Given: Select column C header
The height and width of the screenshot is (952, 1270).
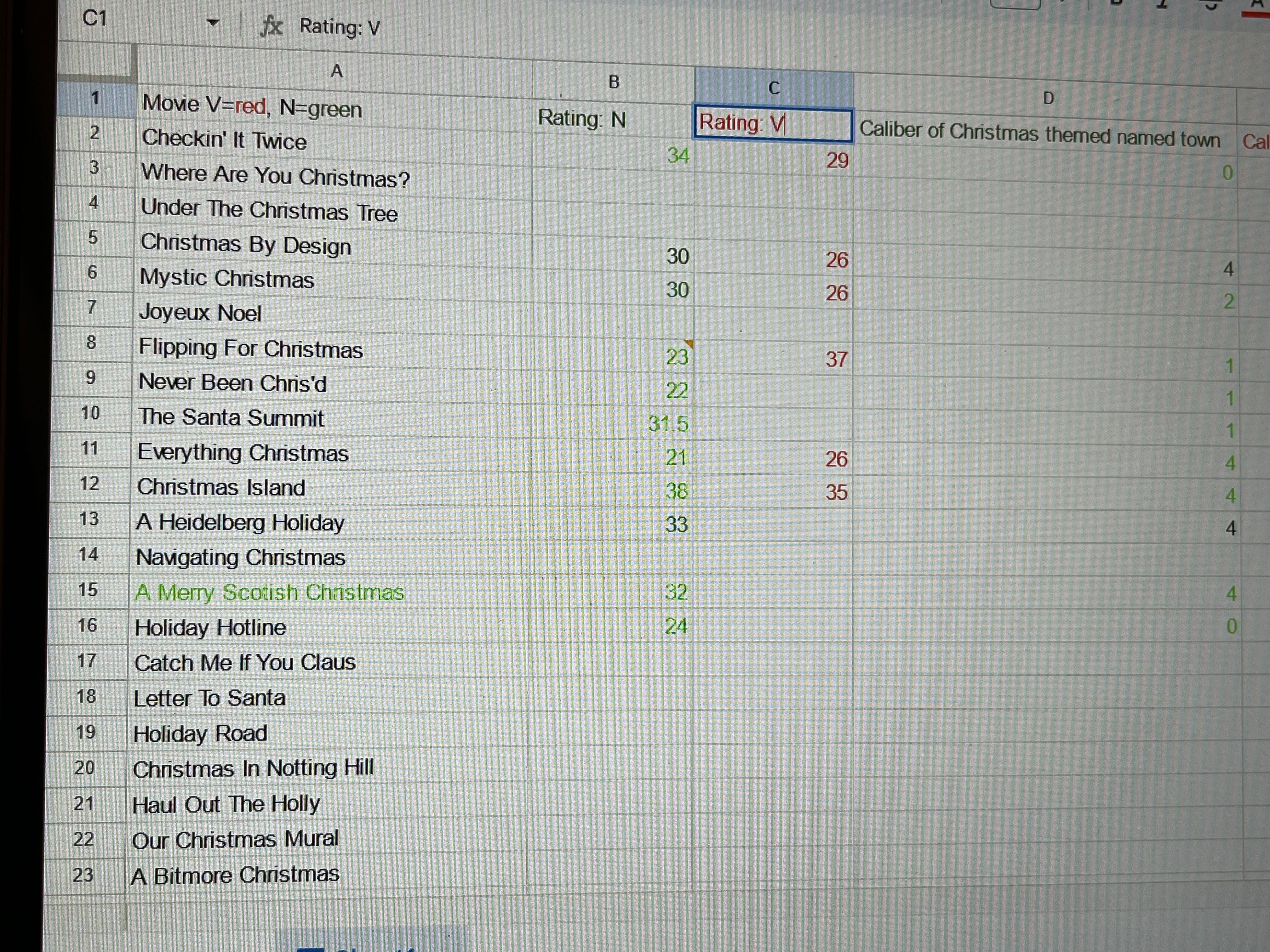Looking at the screenshot, I should [774, 88].
